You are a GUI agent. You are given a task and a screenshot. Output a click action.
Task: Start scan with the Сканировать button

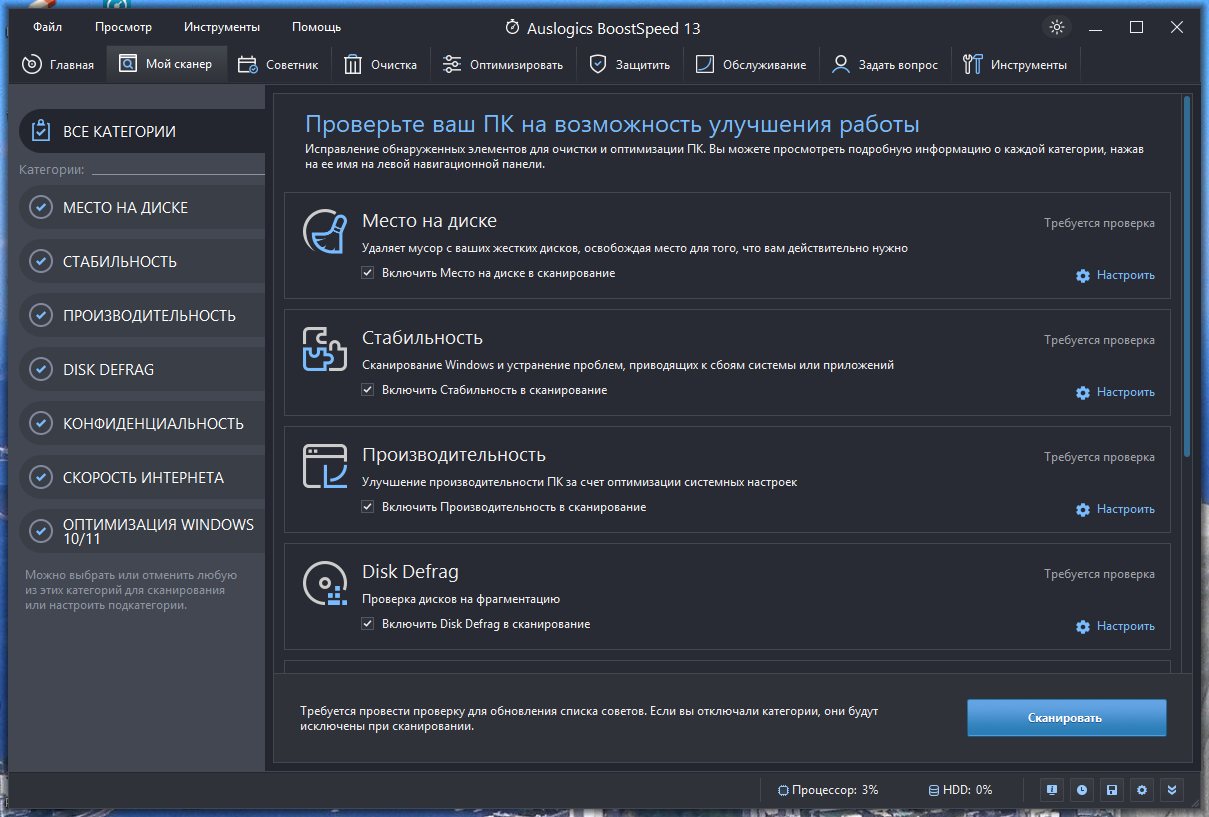[x=1067, y=718]
